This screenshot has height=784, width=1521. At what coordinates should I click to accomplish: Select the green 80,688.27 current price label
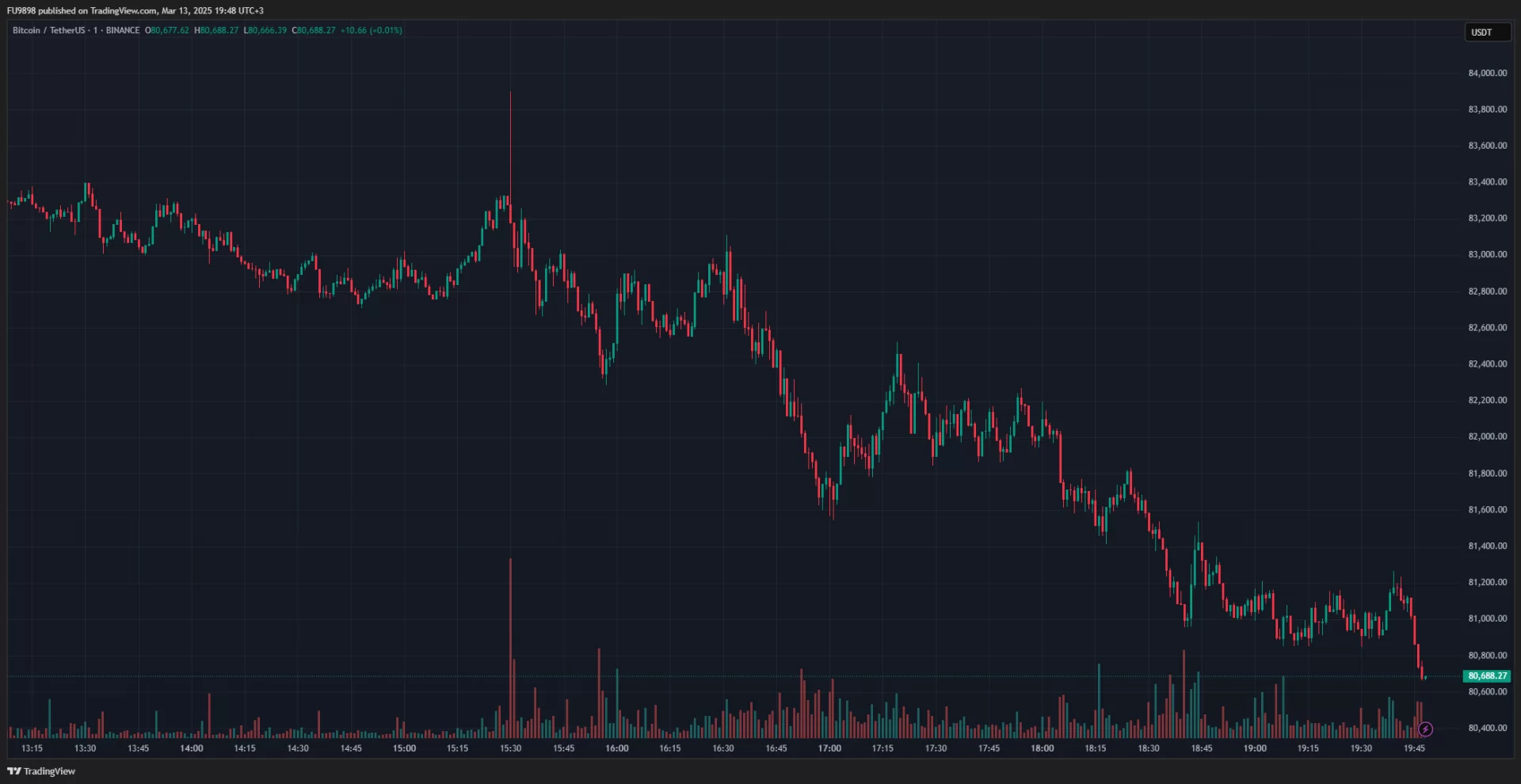tap(1487, 676)
